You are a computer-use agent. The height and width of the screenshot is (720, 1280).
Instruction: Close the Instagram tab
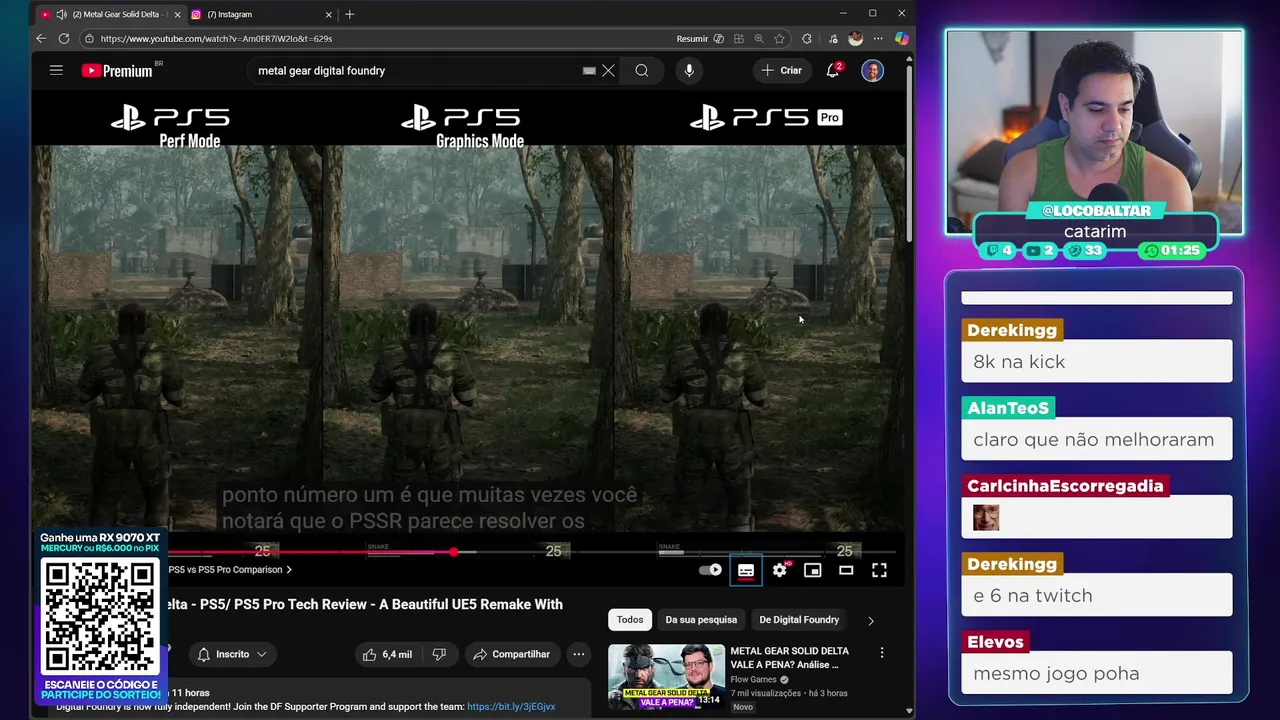point(328,14)
